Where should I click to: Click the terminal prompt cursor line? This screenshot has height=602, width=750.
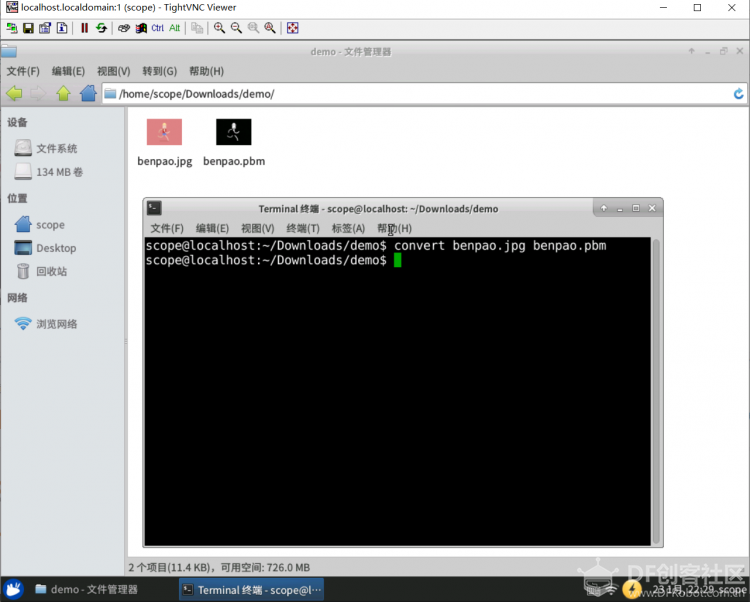tap(397, 260)
